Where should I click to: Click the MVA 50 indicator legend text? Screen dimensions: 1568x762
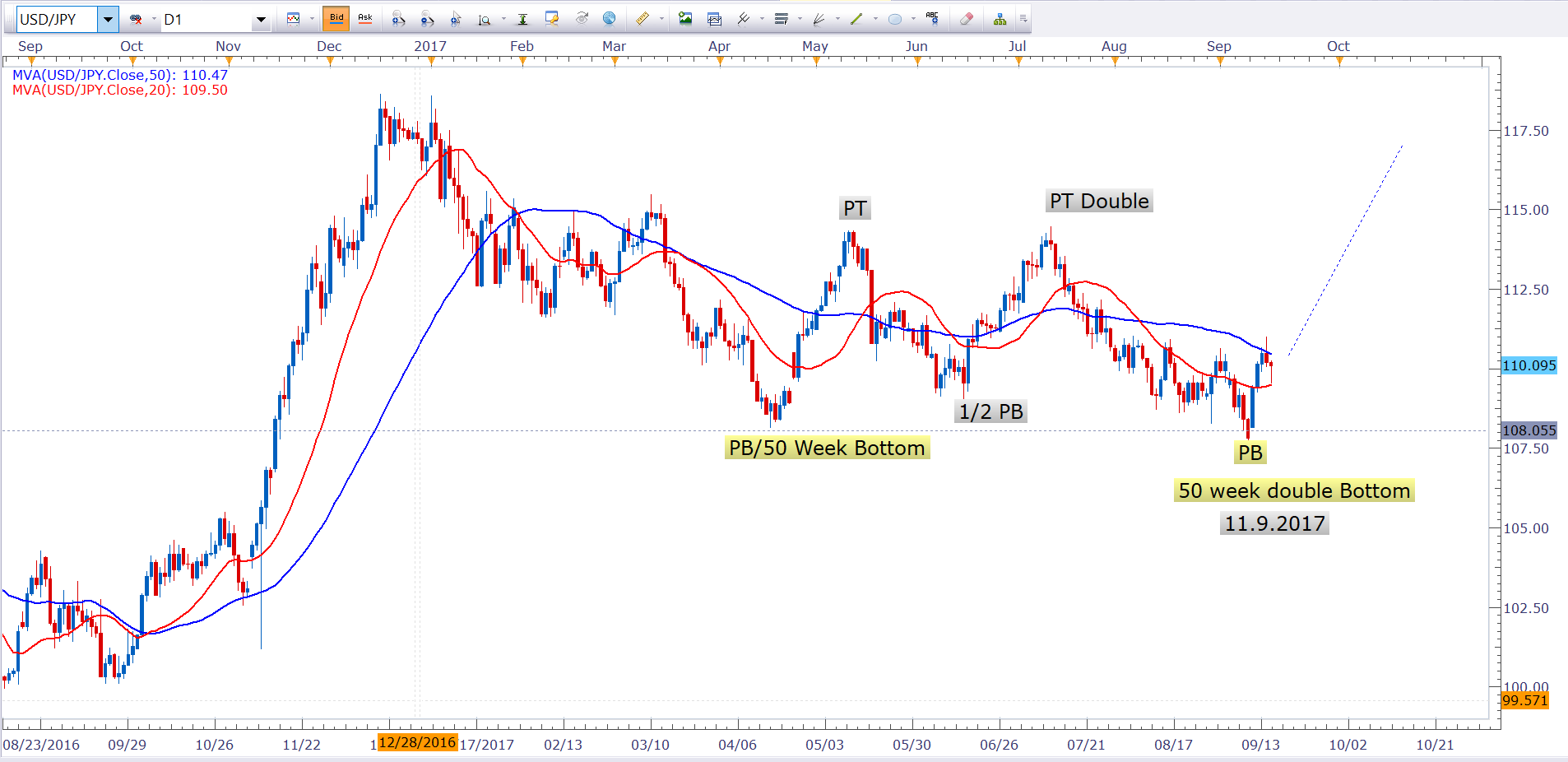(119, 75)
